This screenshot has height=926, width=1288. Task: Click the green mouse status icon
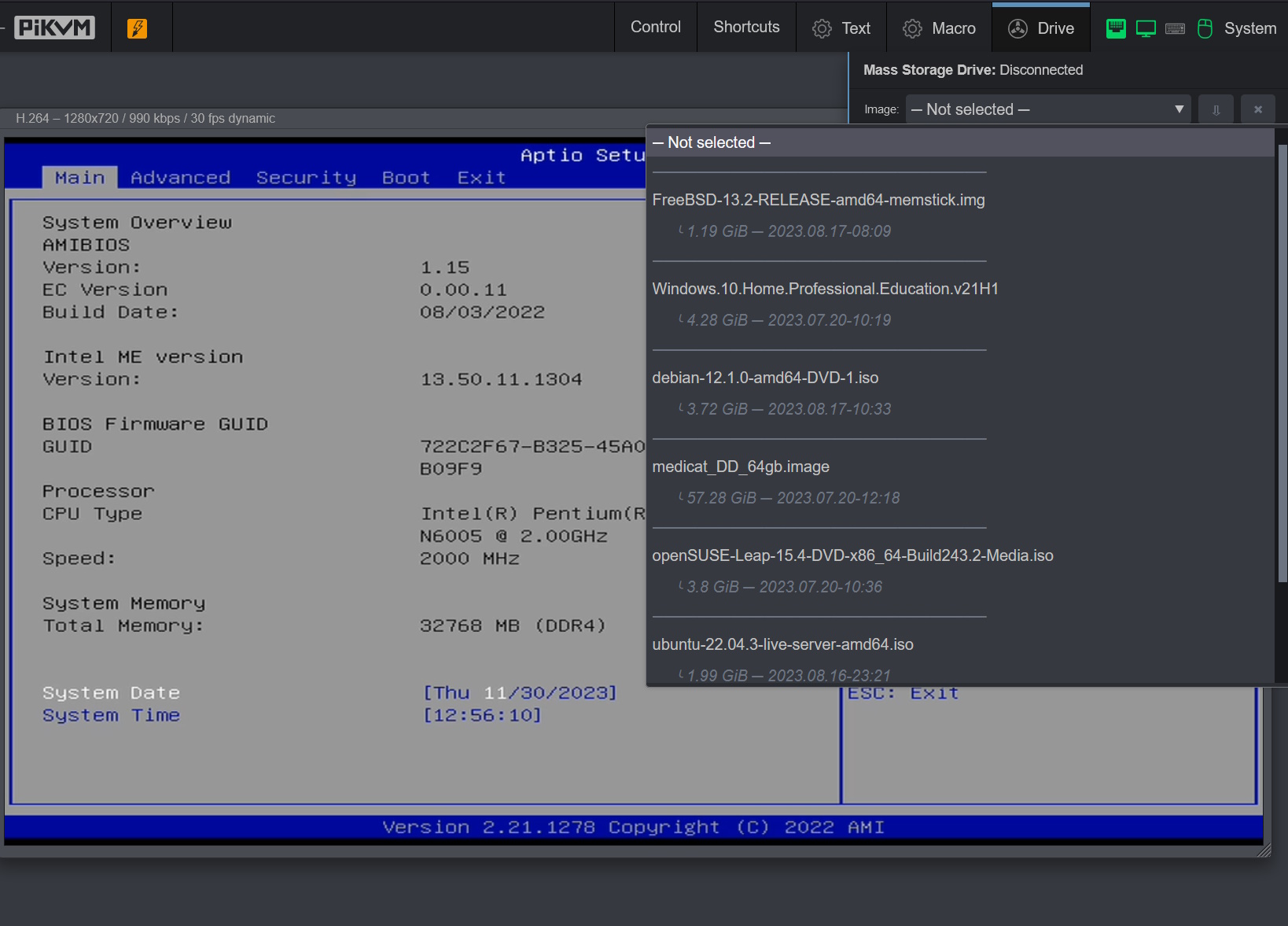pos(1205,29)
